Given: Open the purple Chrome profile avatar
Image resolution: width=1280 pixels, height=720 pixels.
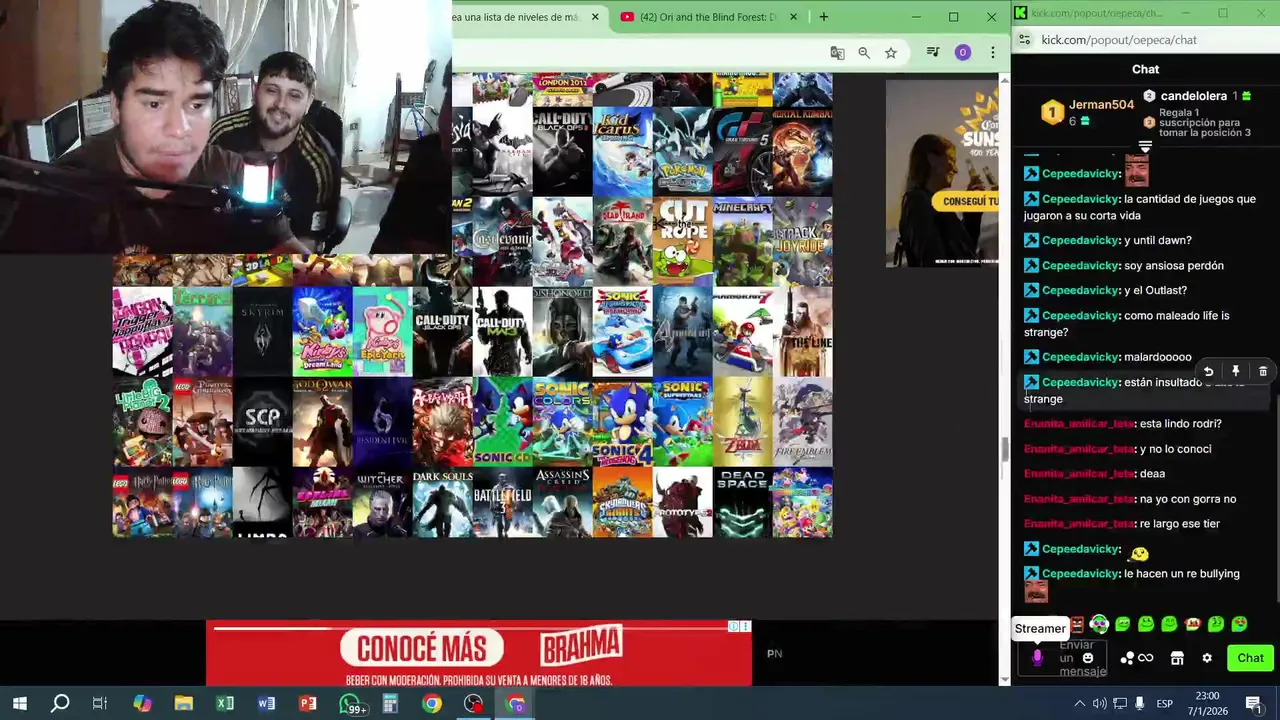Looking at the screenshot, I should coord(962,53).
